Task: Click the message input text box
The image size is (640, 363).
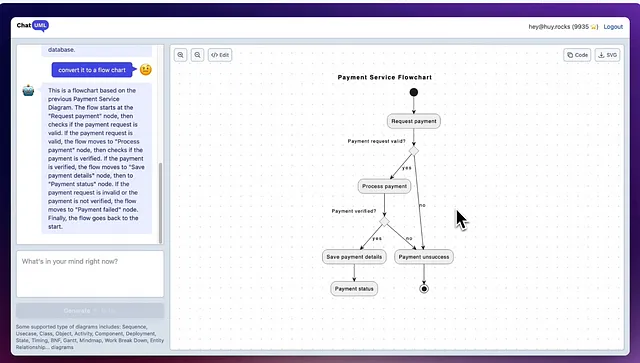Action: pos(90,274)
